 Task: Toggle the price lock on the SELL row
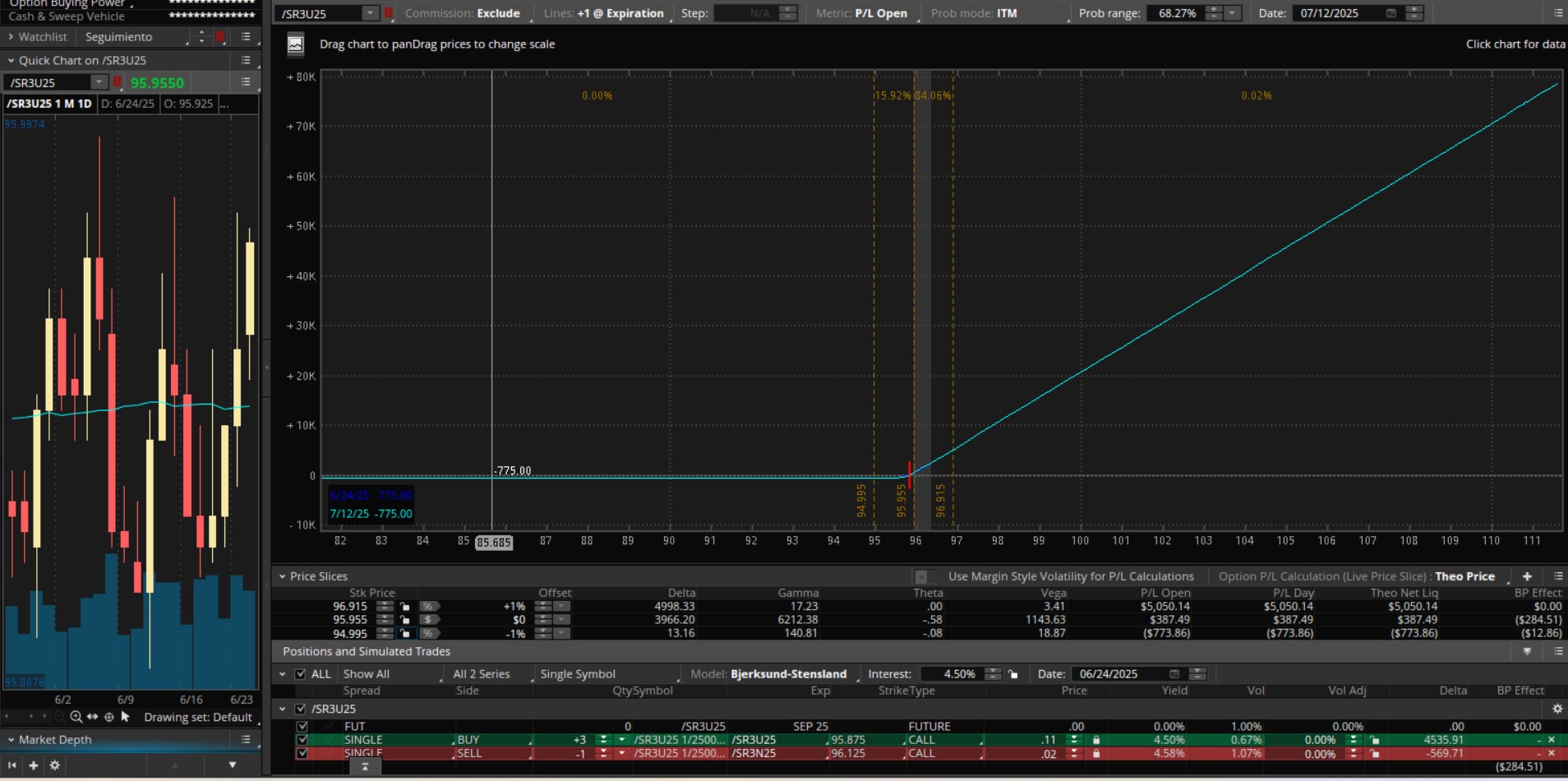point(1095,753)
